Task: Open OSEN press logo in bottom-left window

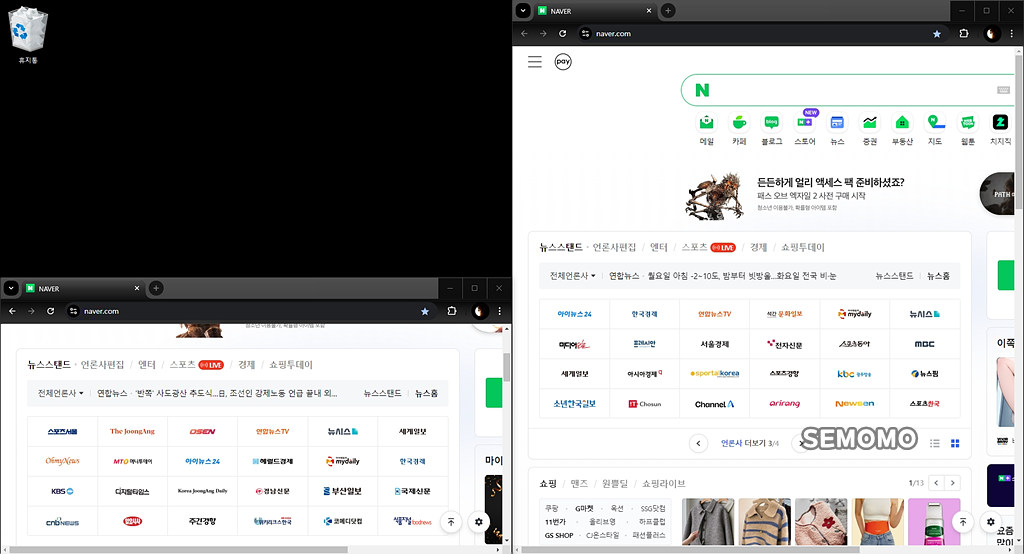Action: (202, 431)
